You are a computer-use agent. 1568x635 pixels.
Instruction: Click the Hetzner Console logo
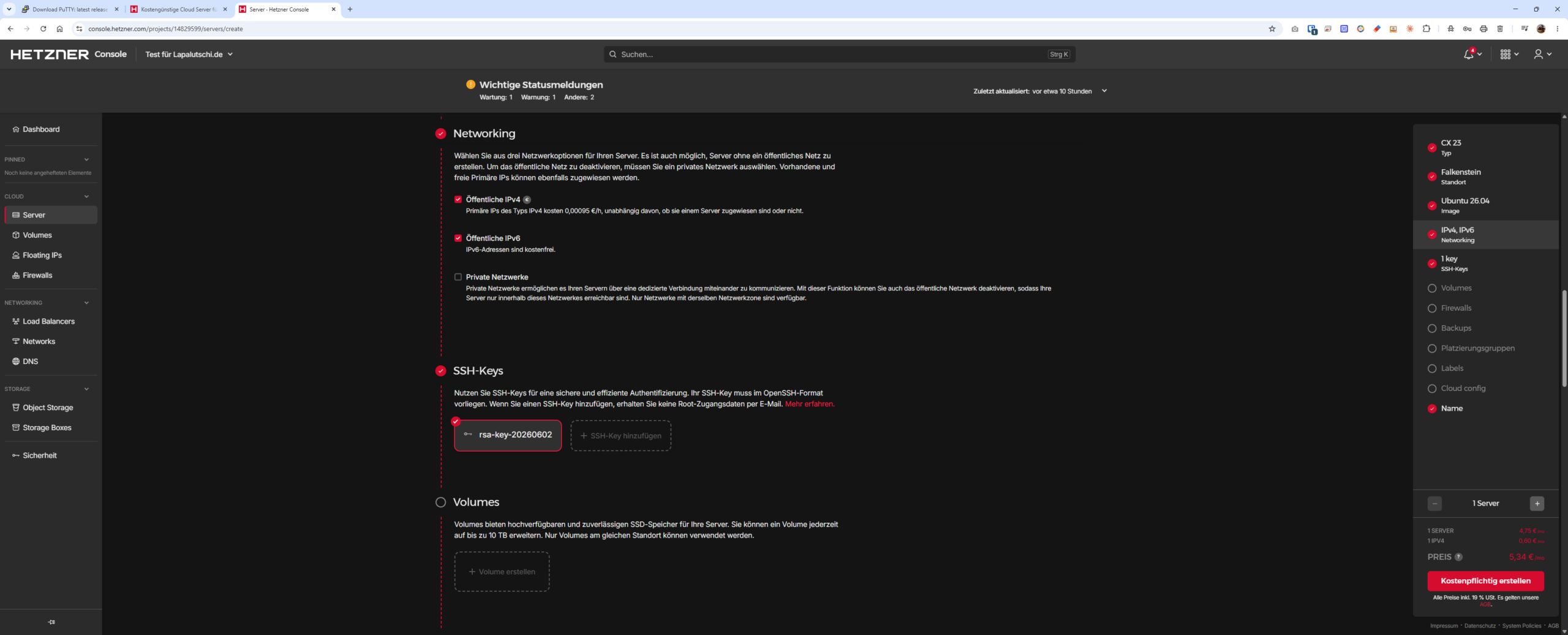point(69,55)
